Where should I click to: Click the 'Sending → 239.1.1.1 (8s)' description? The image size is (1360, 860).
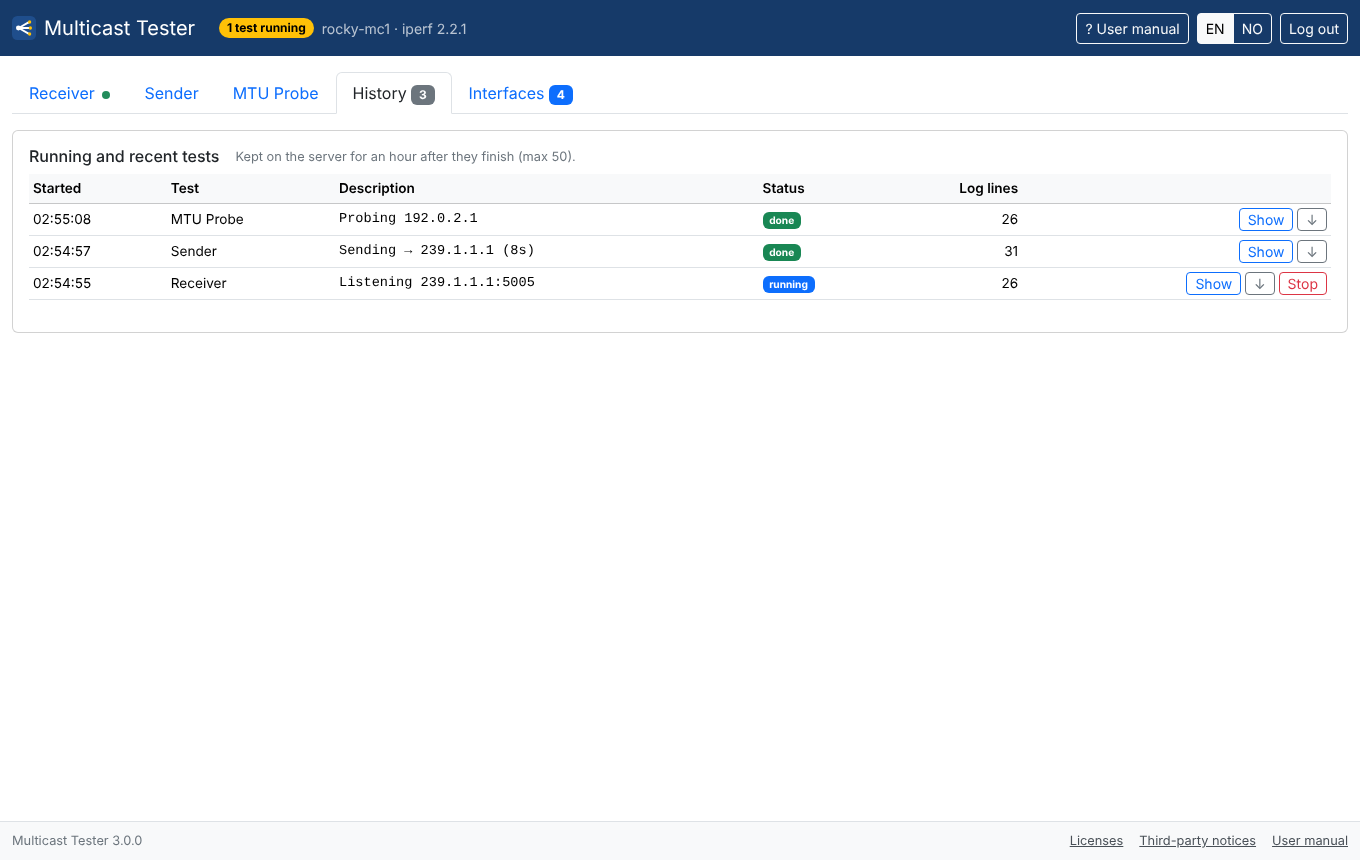(437, 250)
